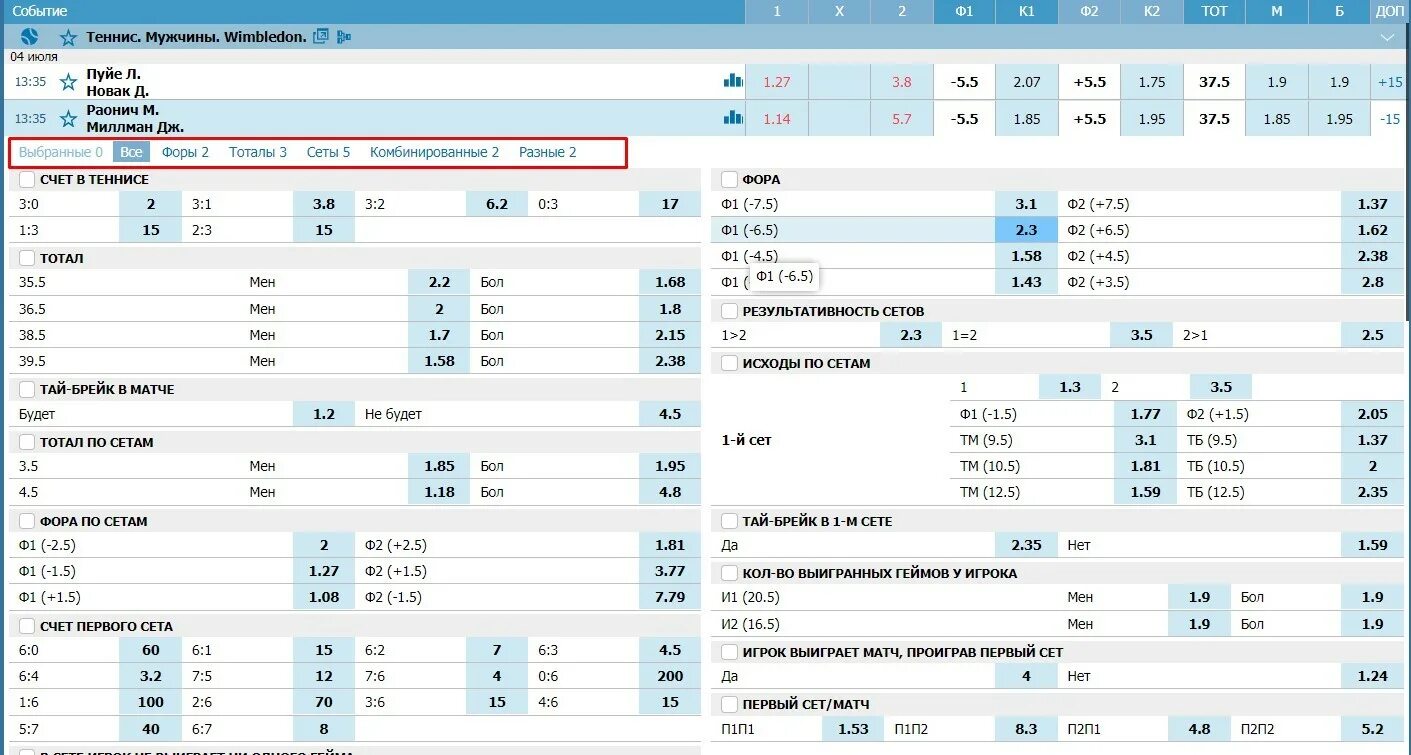This screenshot has width=1411, height=755.
Task: Select odds 2.3 for sets 1>2
Action: [911, 335]
